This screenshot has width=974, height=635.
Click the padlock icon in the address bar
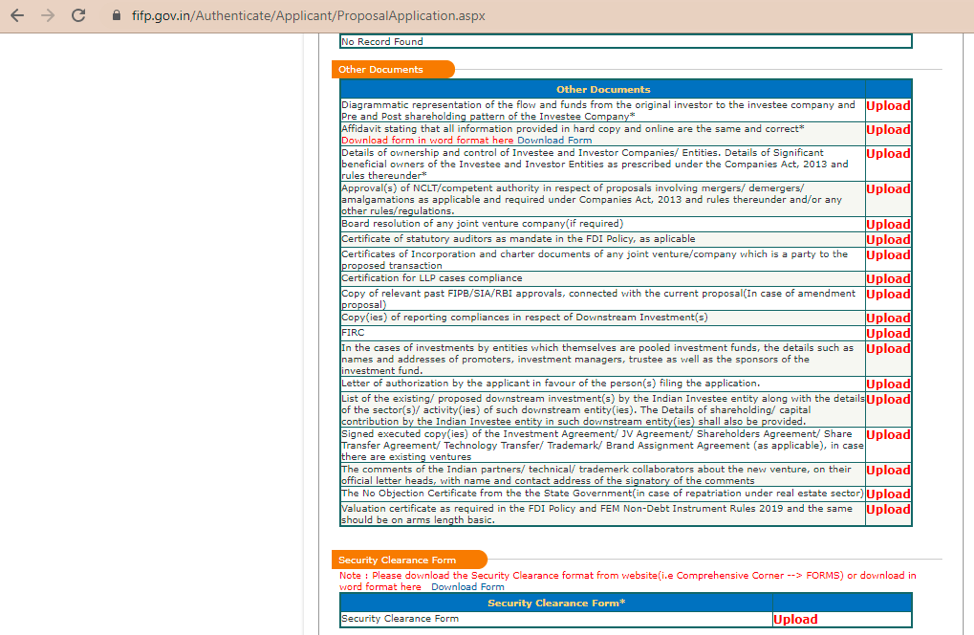pyautogui.click(x=117, y=15)
